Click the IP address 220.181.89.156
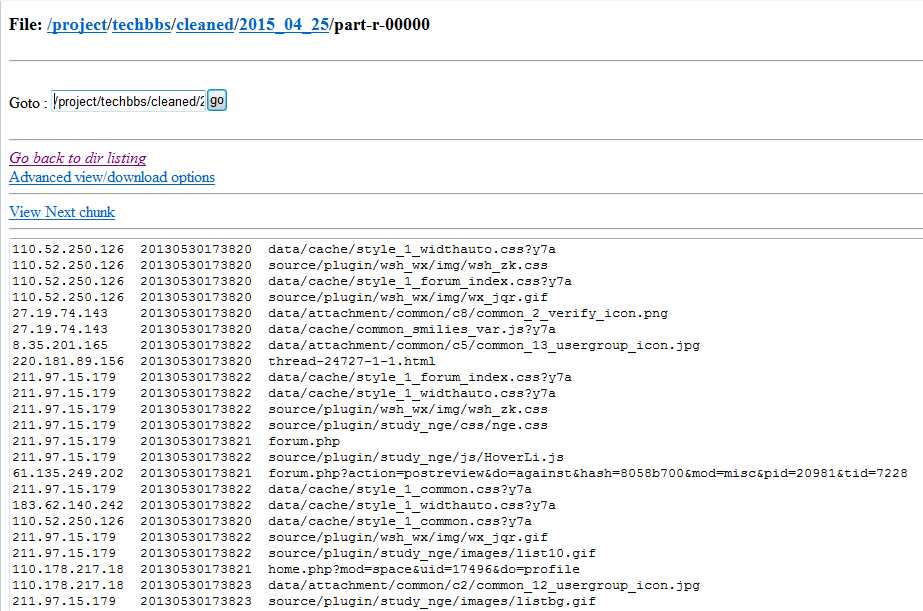923x611 pixels. (x=68, y=361)
